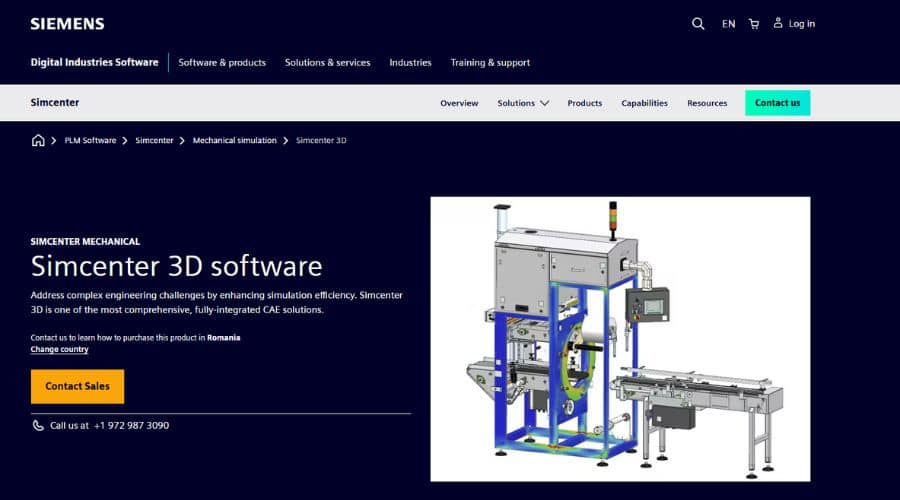Click Log in link

(x=802, y=24)
